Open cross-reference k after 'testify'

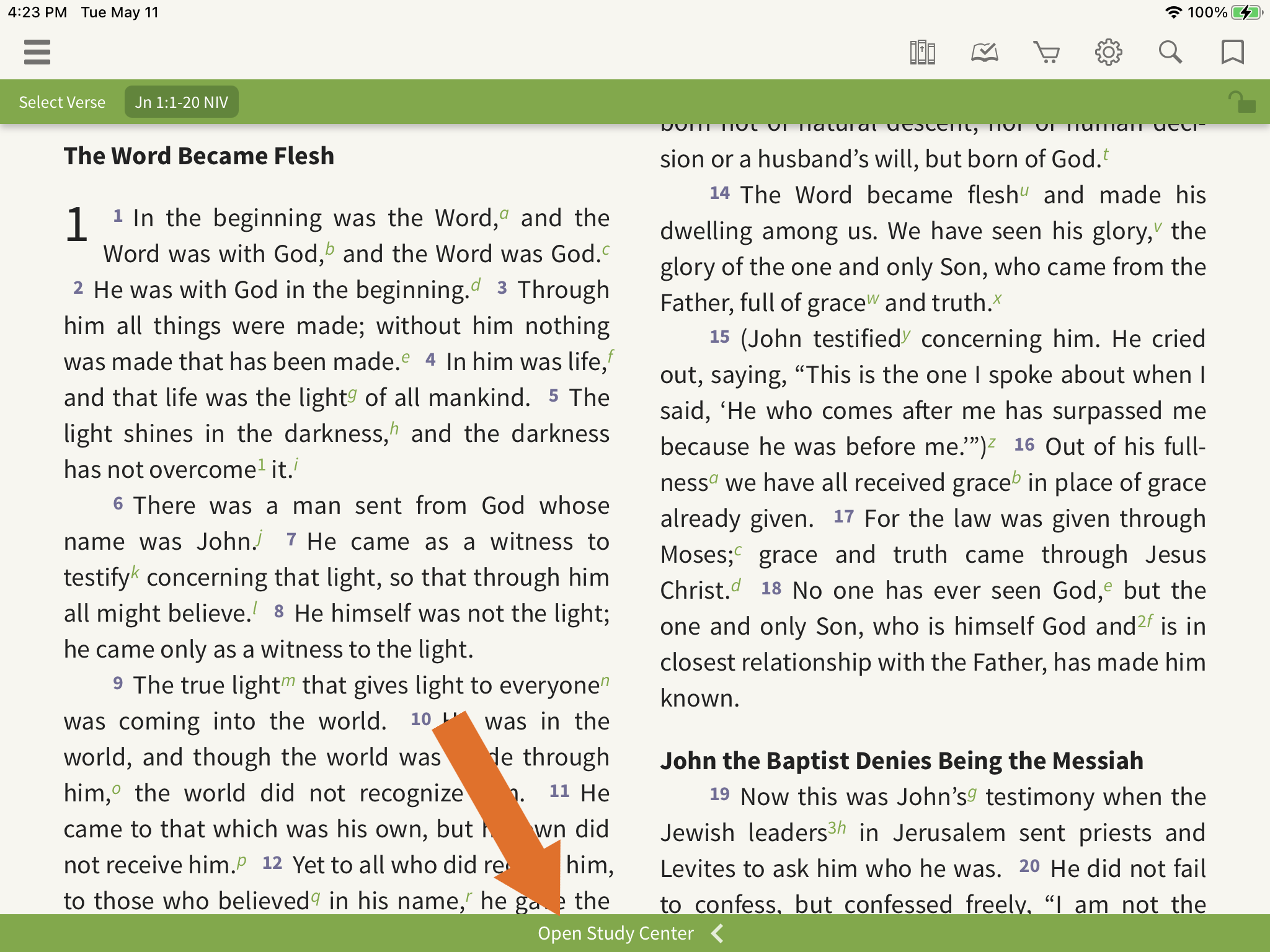click(x=135, y=573)
